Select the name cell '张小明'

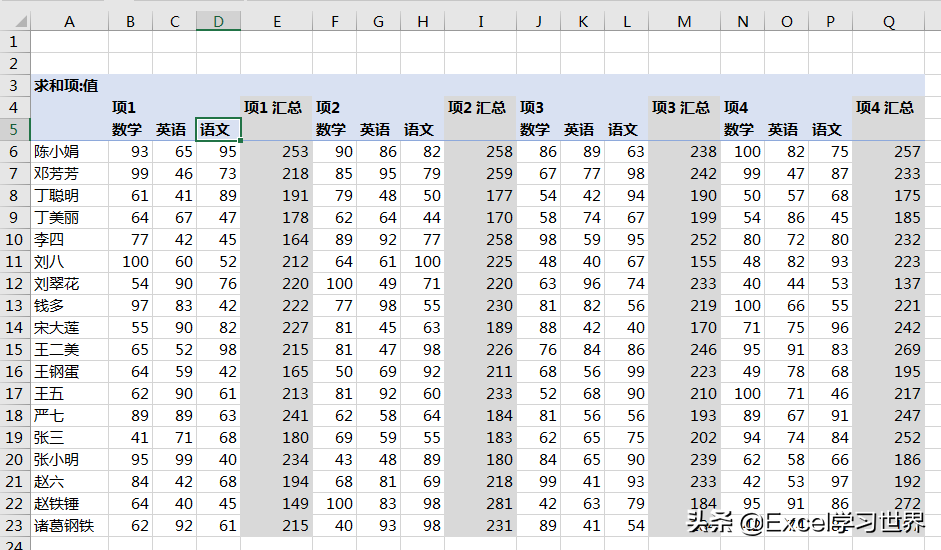(x=70, y=459)
